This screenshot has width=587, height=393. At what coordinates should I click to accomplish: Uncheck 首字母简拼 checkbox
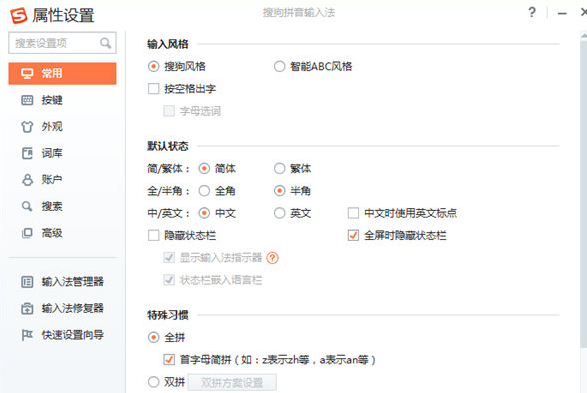[x=169, y=360]
